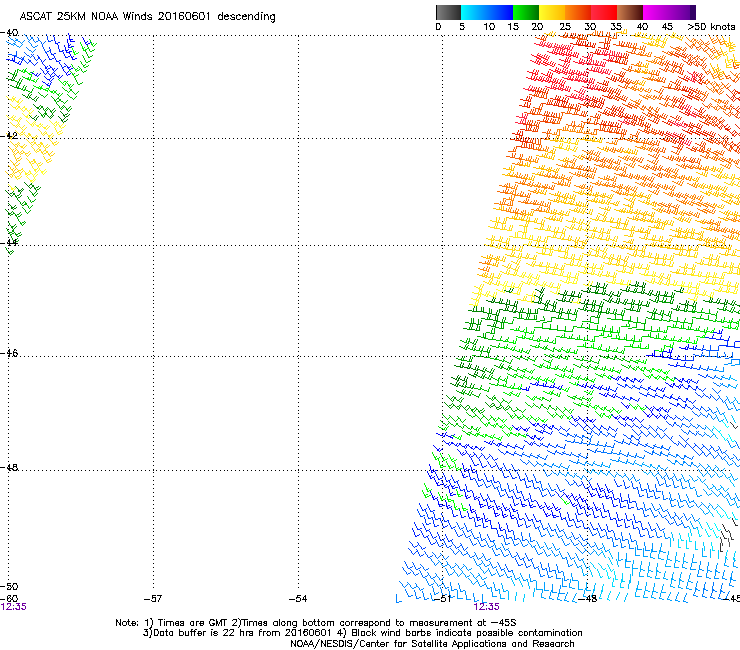The image size is (740, 650).
Task: Click the "-57" longitude label on bottom axis
Action: (x=153, y=599)
